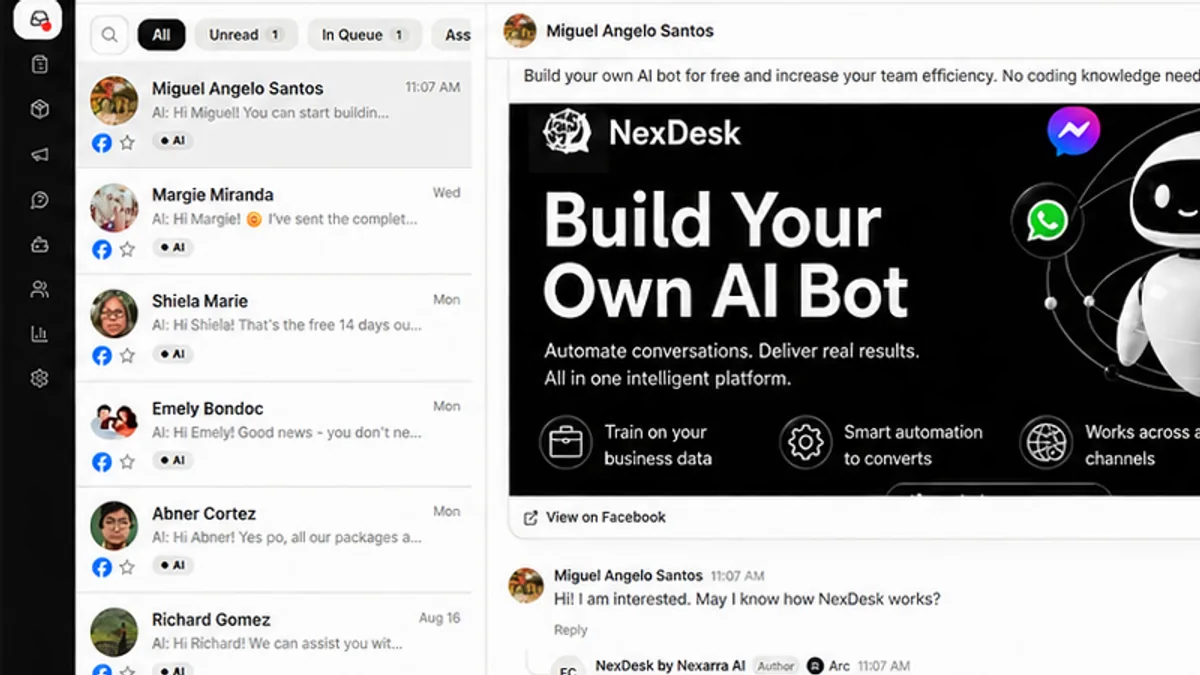Click Facebook icon on Miguel Angelo Santos row

[x=101, y=143]
